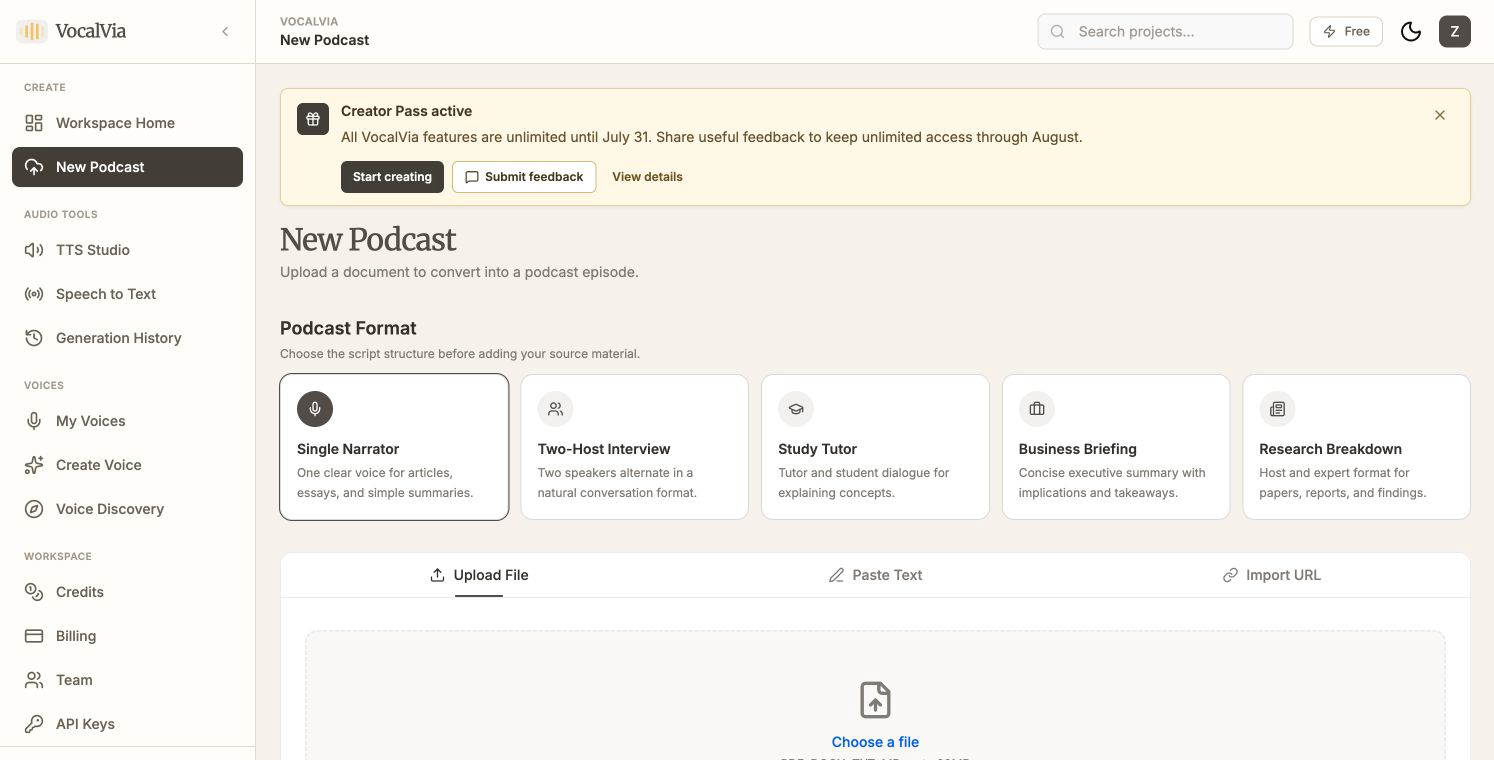Click the New Podcast upload cloud icon
The image size is (1494, 760).
tap(34, 167)
